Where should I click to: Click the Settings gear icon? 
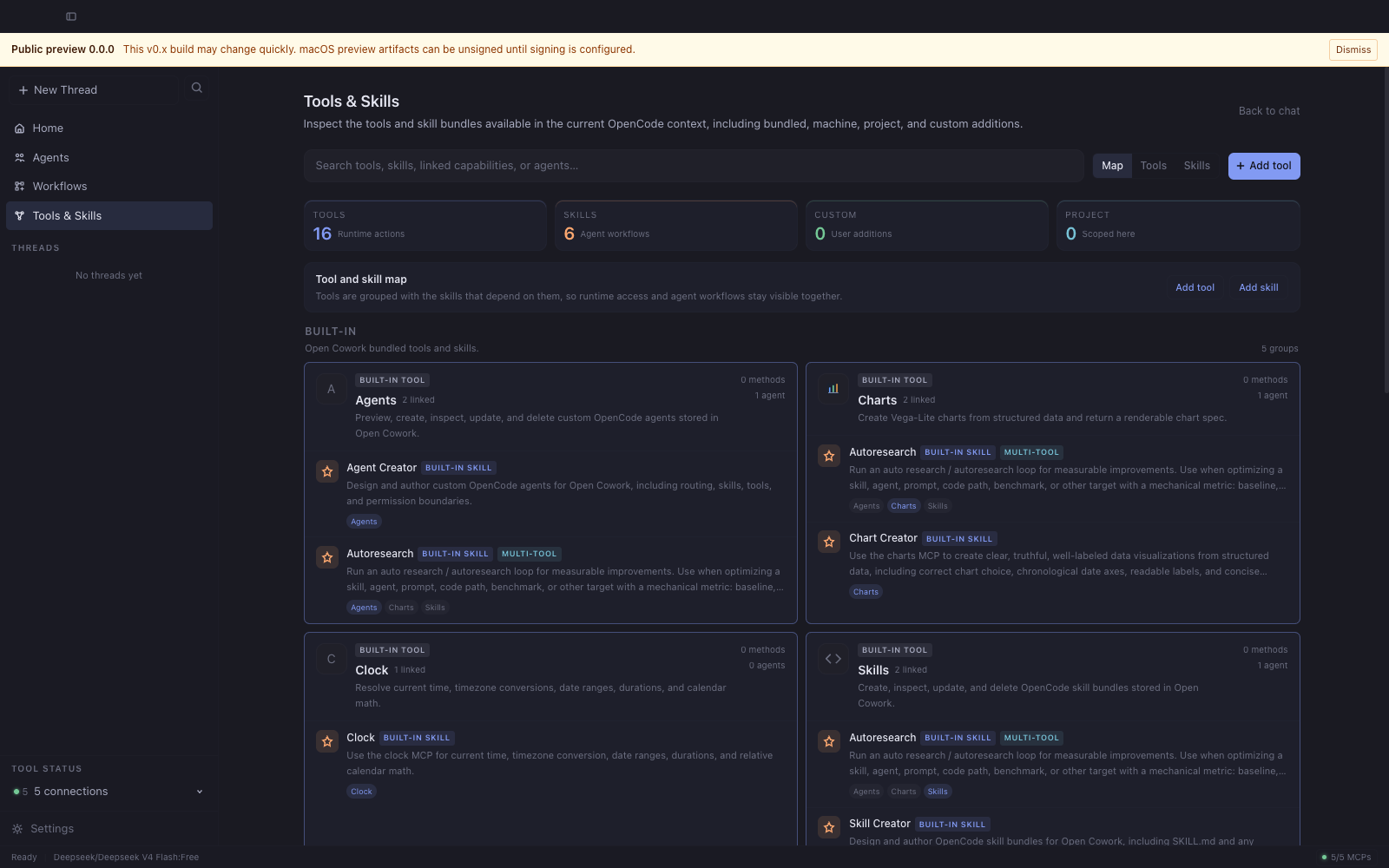point(17,829)
